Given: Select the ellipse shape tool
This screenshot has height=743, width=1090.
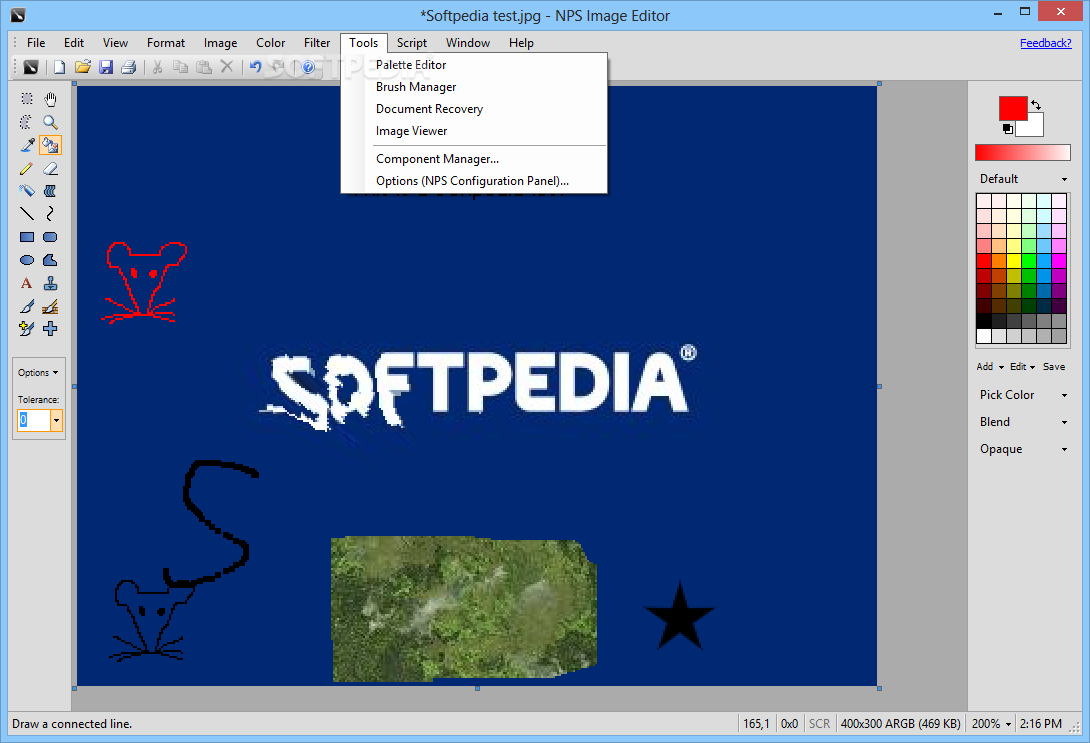Looking at the screenshot, I should pos(26,260).
